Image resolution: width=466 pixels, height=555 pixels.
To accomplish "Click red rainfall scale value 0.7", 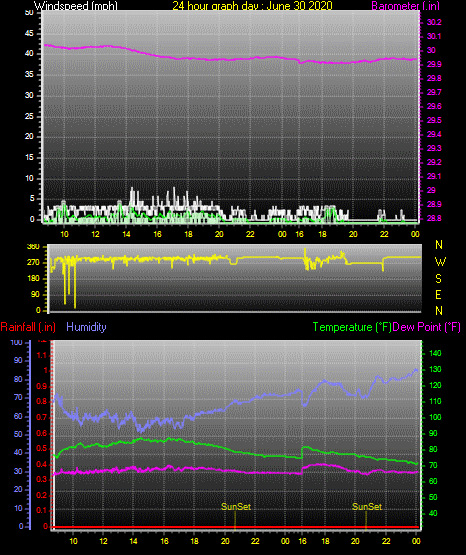I will pos(42,417).
